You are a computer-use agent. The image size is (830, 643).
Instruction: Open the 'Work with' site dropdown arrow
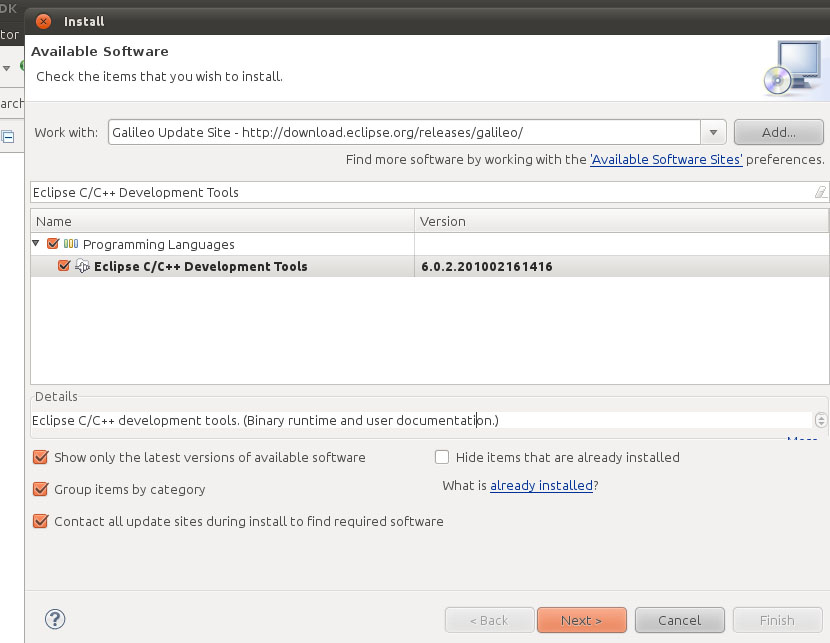(x=713, y=132)
